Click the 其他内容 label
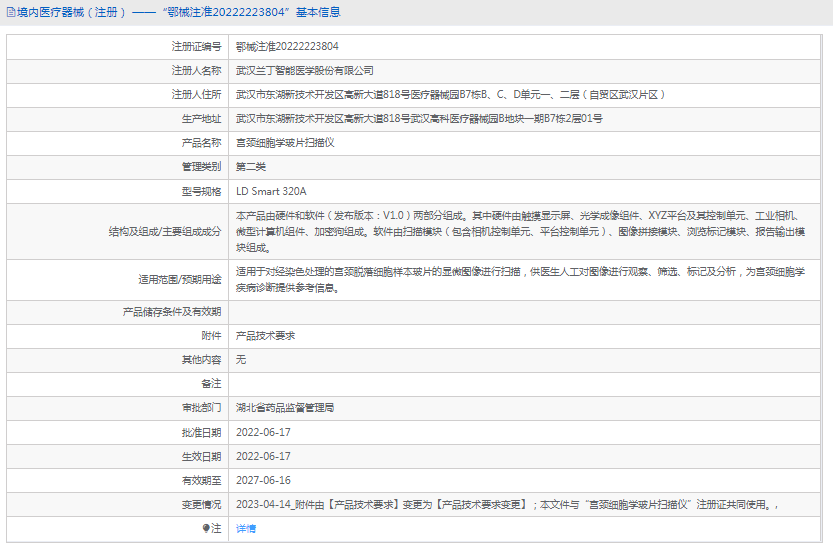Image resolution: width=833 pixels, height=550 pixels. click(x=201, y=360)
